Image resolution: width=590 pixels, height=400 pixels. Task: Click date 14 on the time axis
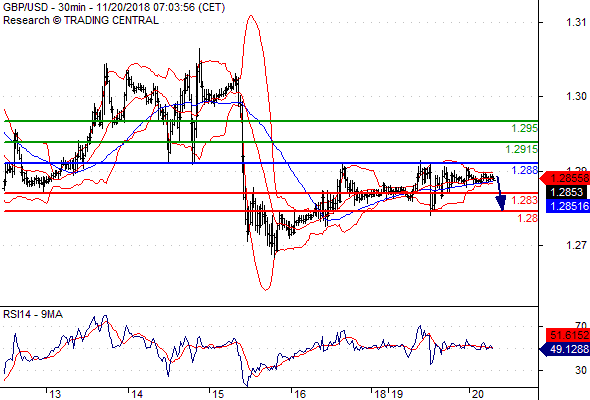click(x=137, y=394)
